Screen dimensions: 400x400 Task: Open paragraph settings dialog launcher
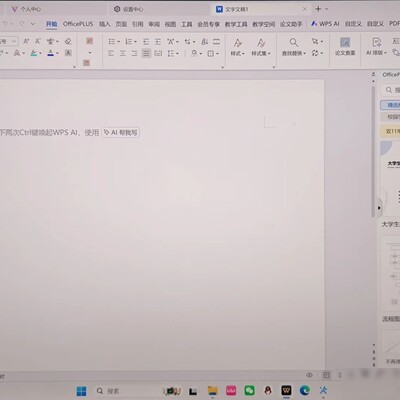coord(222,67)
